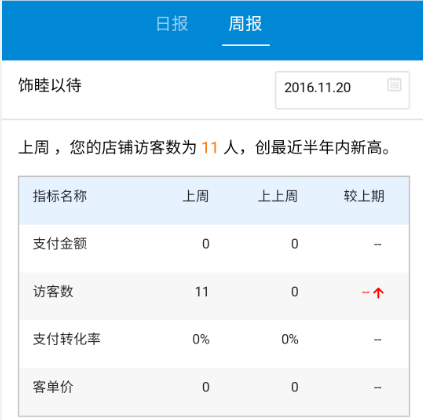Click the 较上期 dash in 支付金额 row
This screenshot has height=420, width=423.
pyautogui.click(x=377, y=245)
